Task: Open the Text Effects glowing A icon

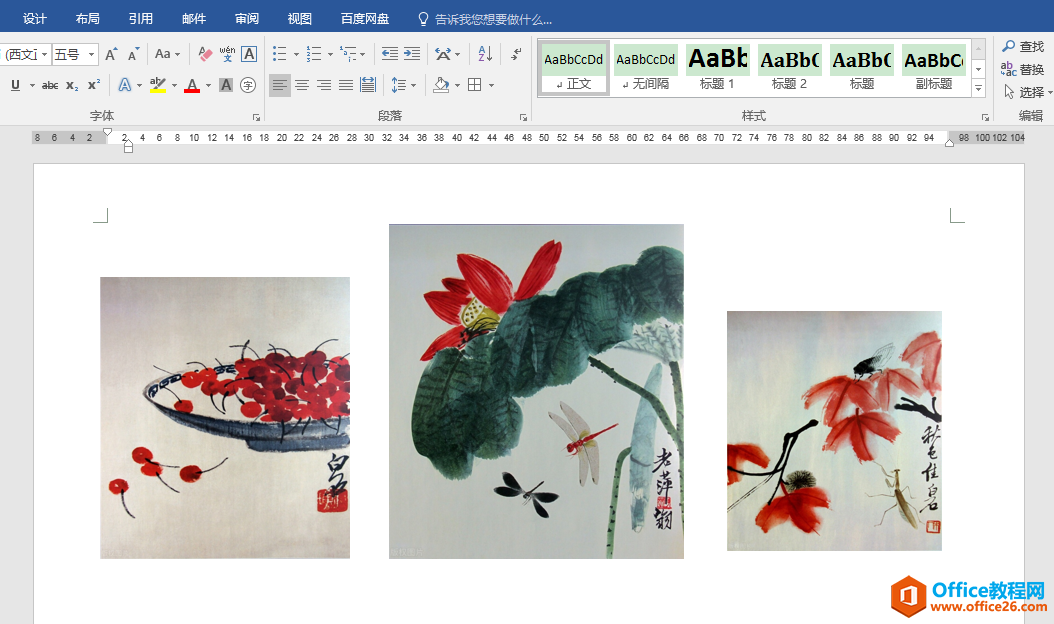Action: [125, 85]
